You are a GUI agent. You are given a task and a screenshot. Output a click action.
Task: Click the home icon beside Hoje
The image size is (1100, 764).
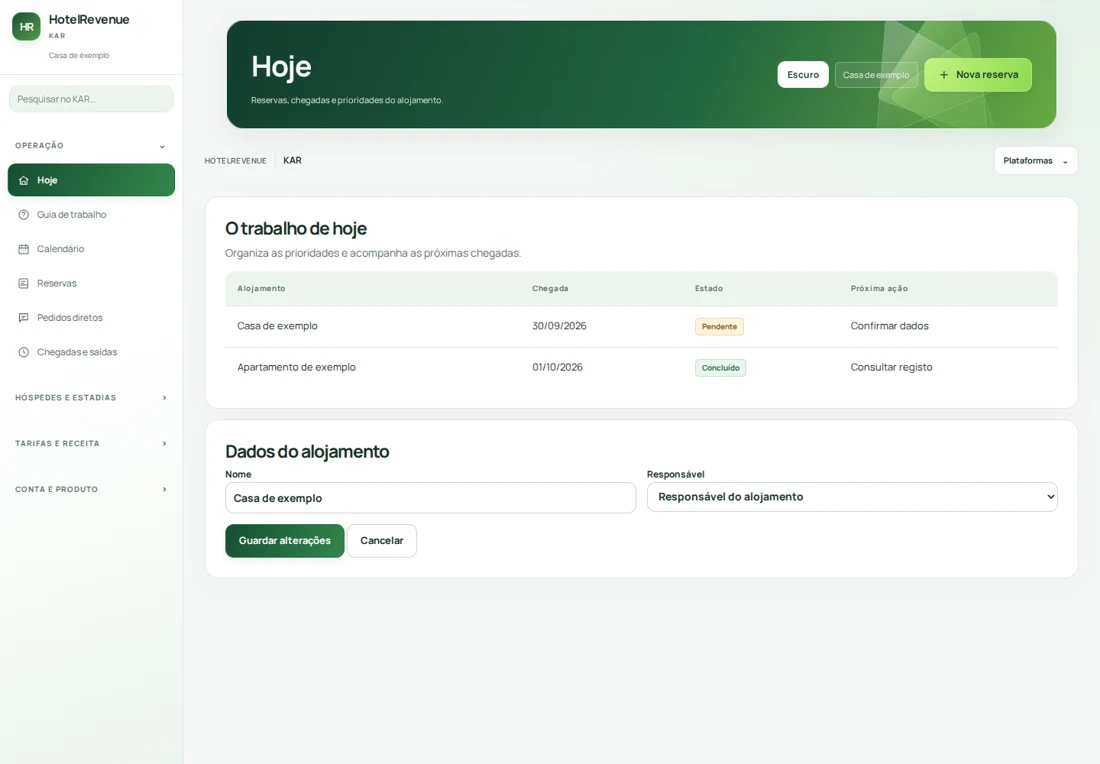[x=23, y=180]
